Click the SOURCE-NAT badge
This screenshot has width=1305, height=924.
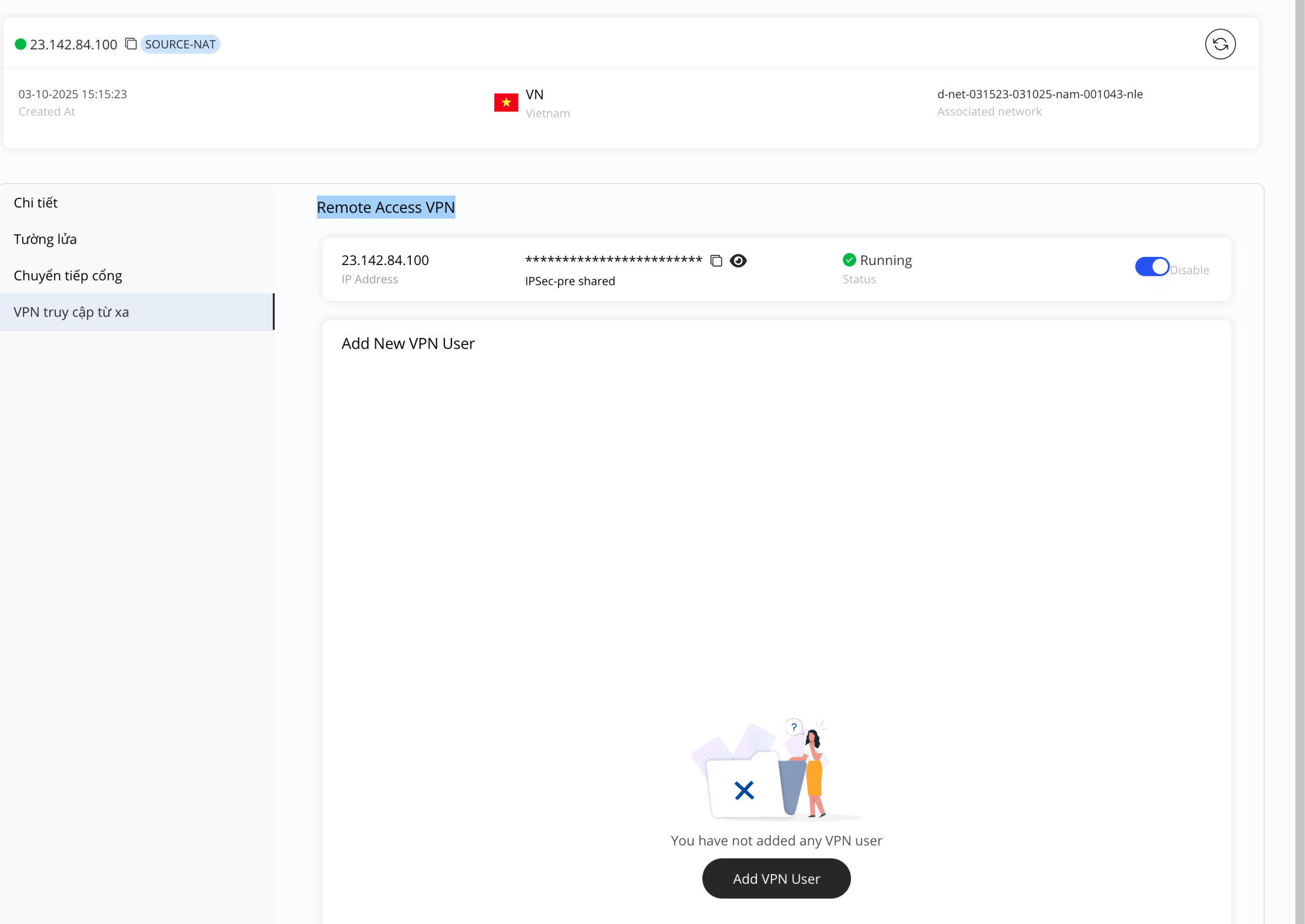[x=180, y=44]
